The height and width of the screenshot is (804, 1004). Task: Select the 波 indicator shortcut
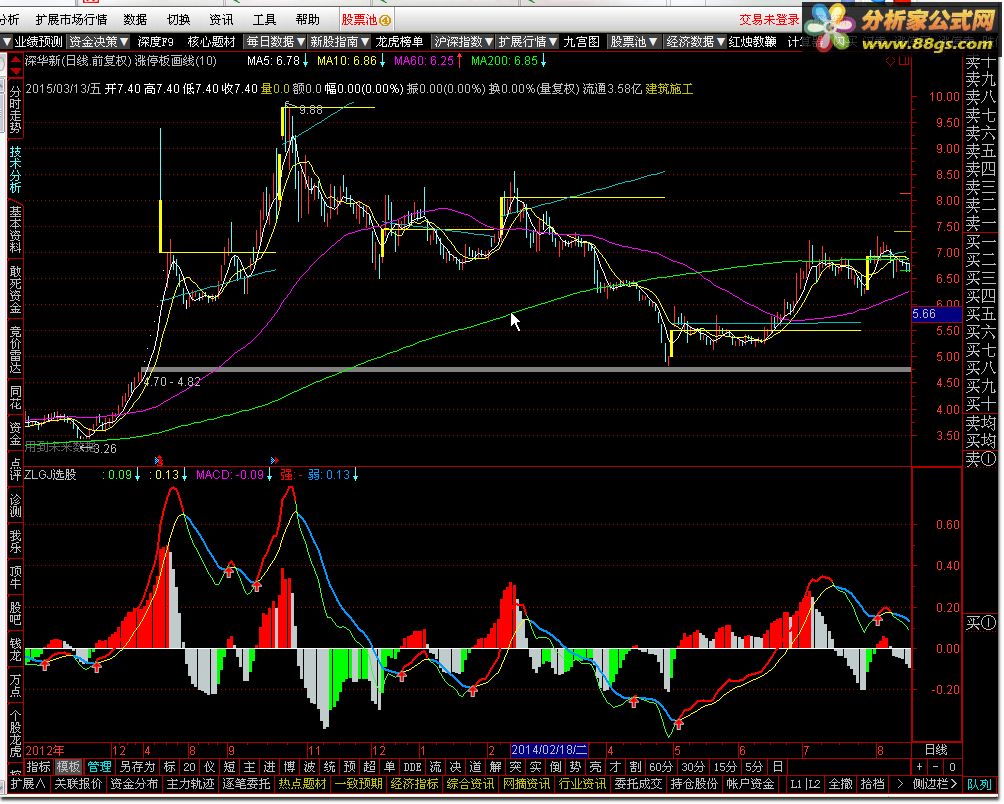309,767
